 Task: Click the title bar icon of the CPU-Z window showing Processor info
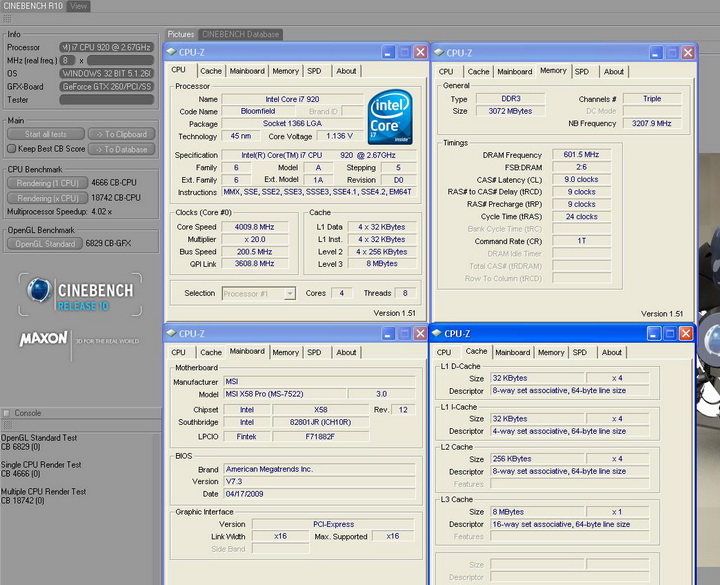173,52
